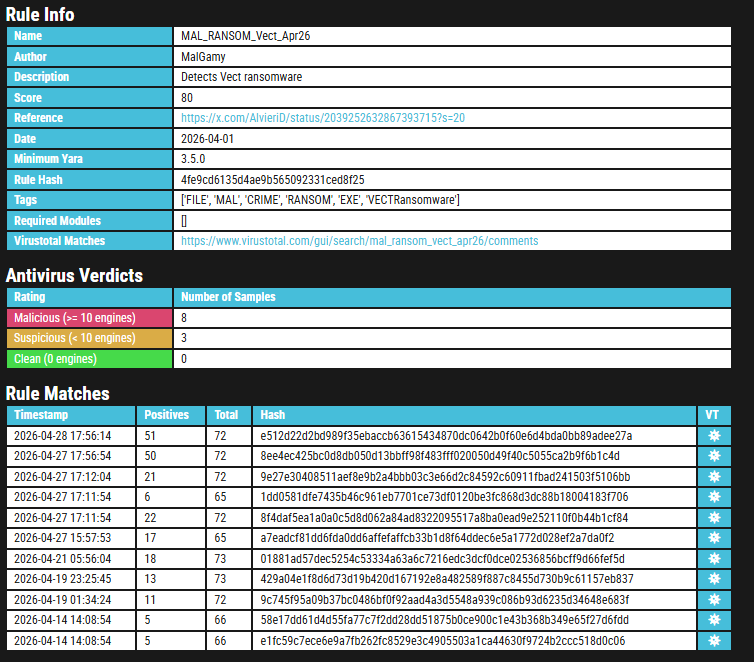
Task: Click hash 8ee4ec425bc0d8db050d13bb… cell
Action: click(x=474, y=456)
